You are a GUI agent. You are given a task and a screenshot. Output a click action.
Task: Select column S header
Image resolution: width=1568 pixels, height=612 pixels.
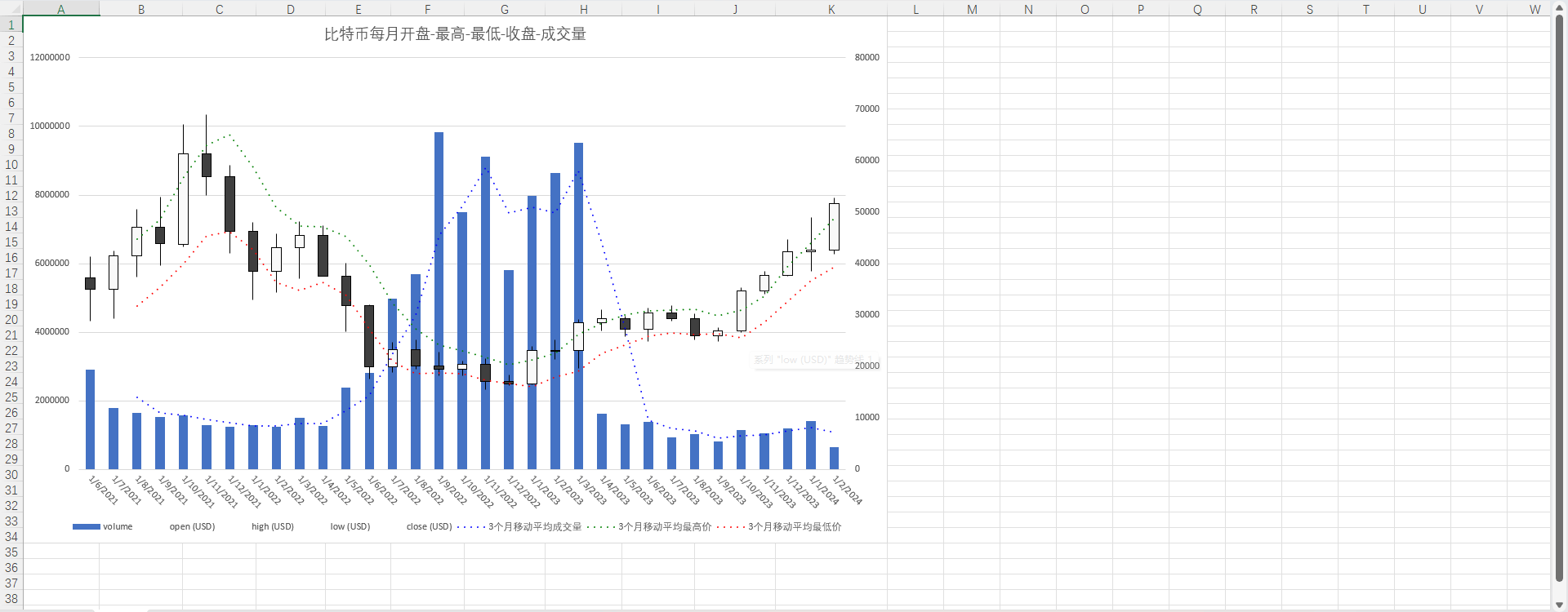point(1310,9)
